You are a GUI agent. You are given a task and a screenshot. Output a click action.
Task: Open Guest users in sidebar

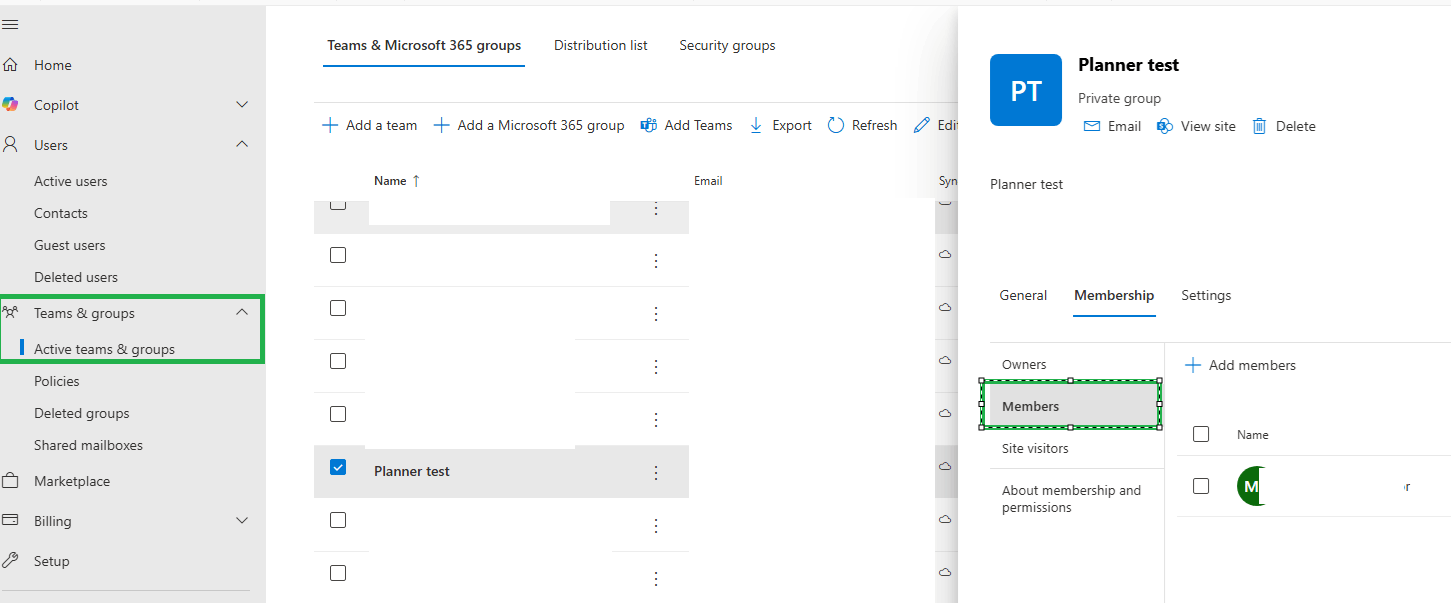(x=69, y=245)
